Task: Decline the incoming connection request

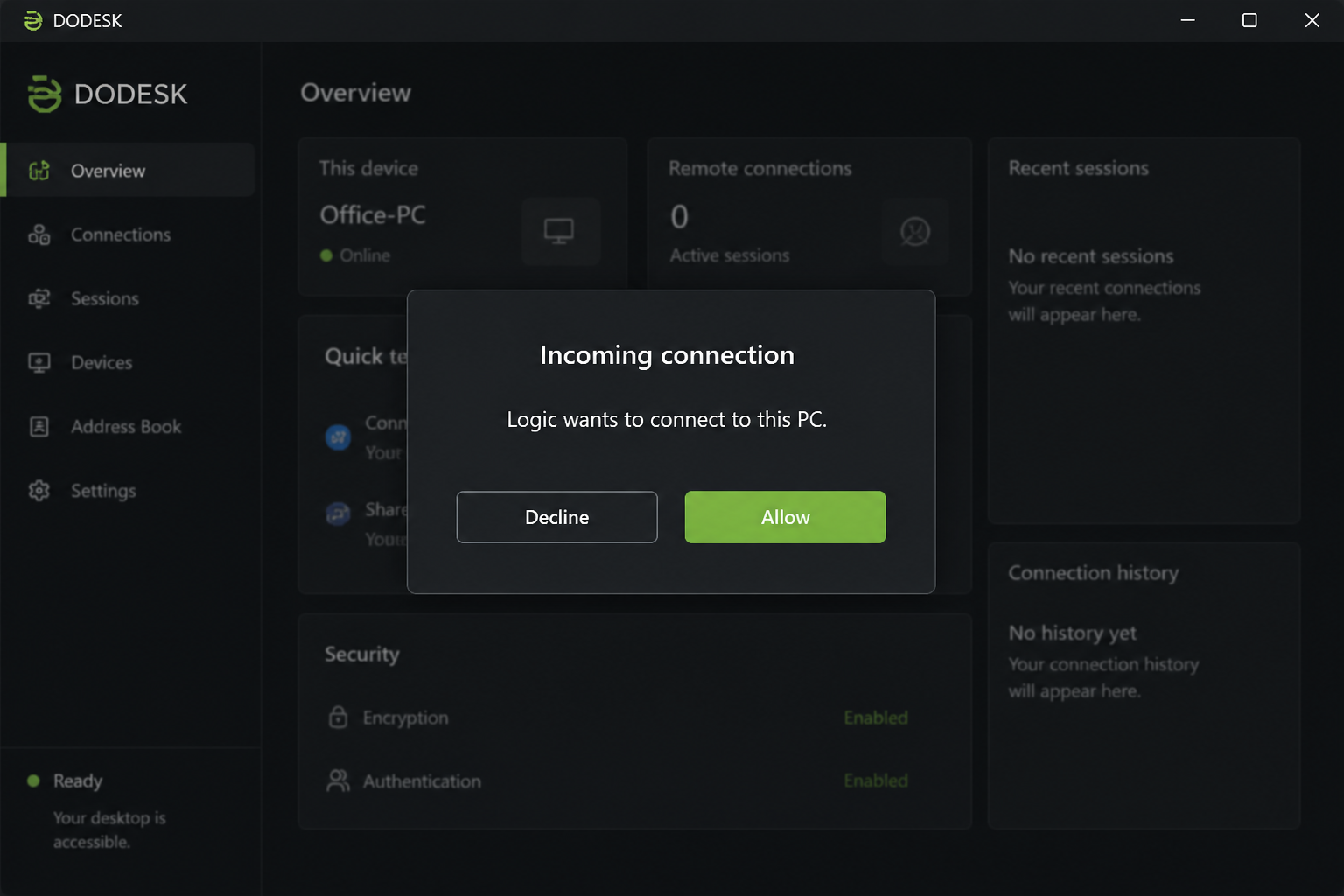Action: pos(556,517)
